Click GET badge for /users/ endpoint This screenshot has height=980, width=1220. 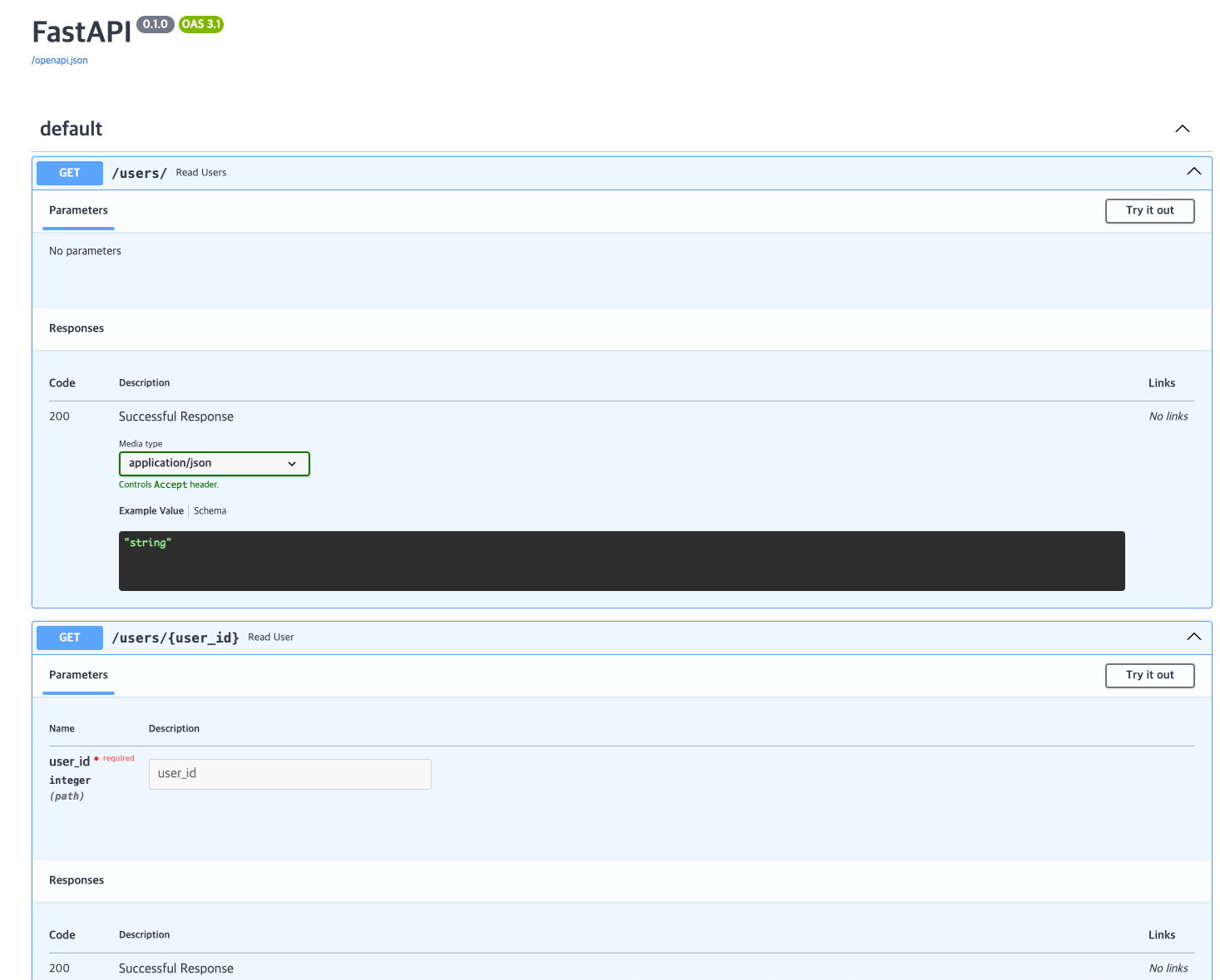click(70, 173)
